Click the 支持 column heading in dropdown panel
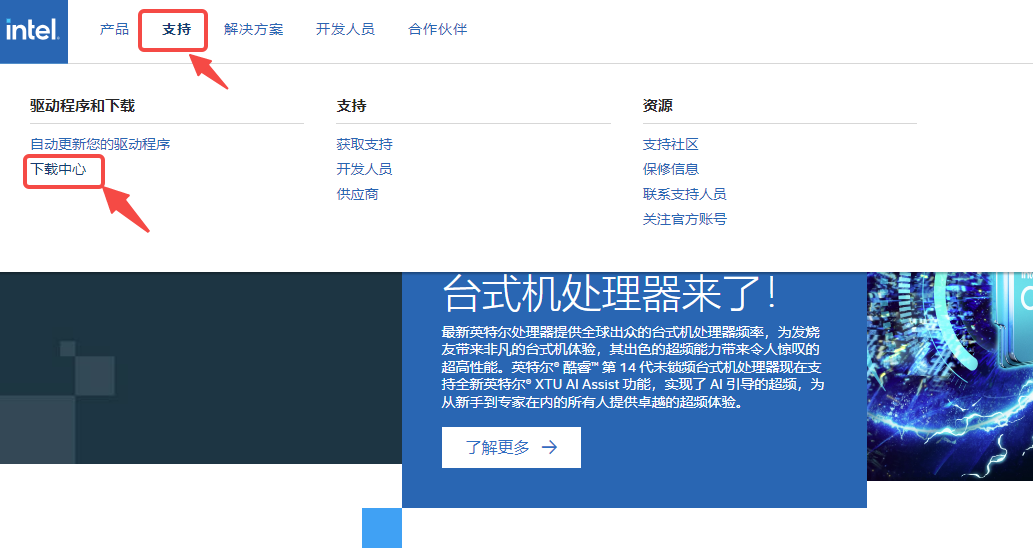 tap(351, 106)
